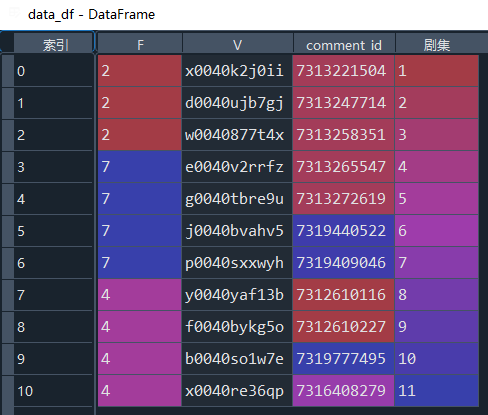Select index row 10
This screenshot has width=488, height=415.
(x=53, y=391)
